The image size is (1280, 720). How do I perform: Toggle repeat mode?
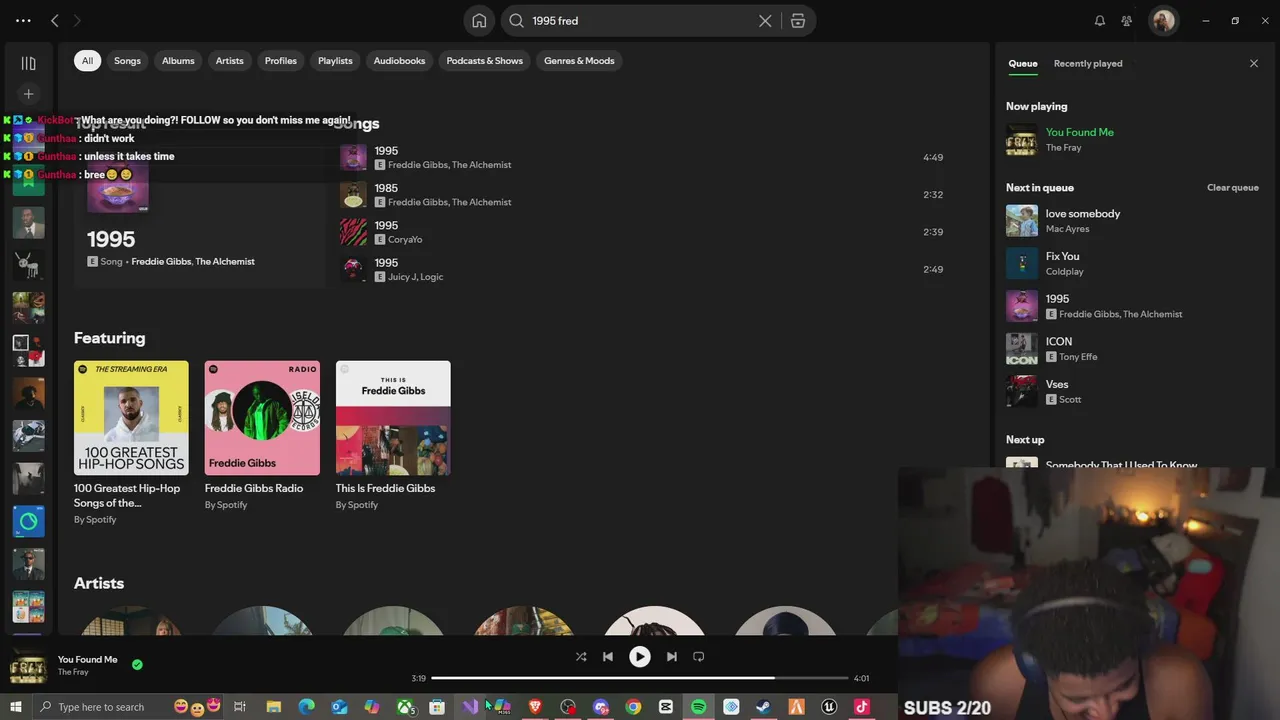699,657
